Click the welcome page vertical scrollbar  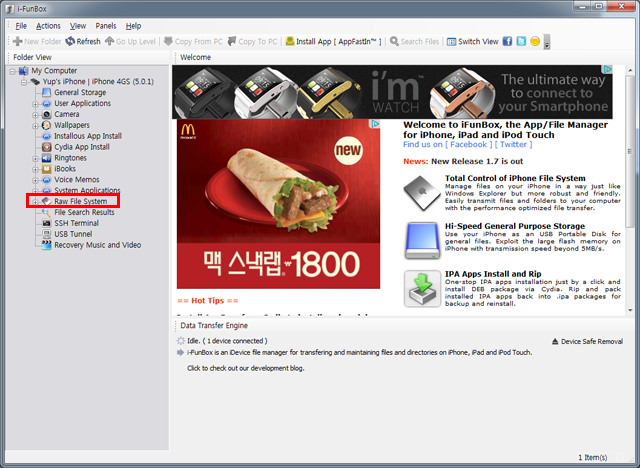tap(630, 151)
